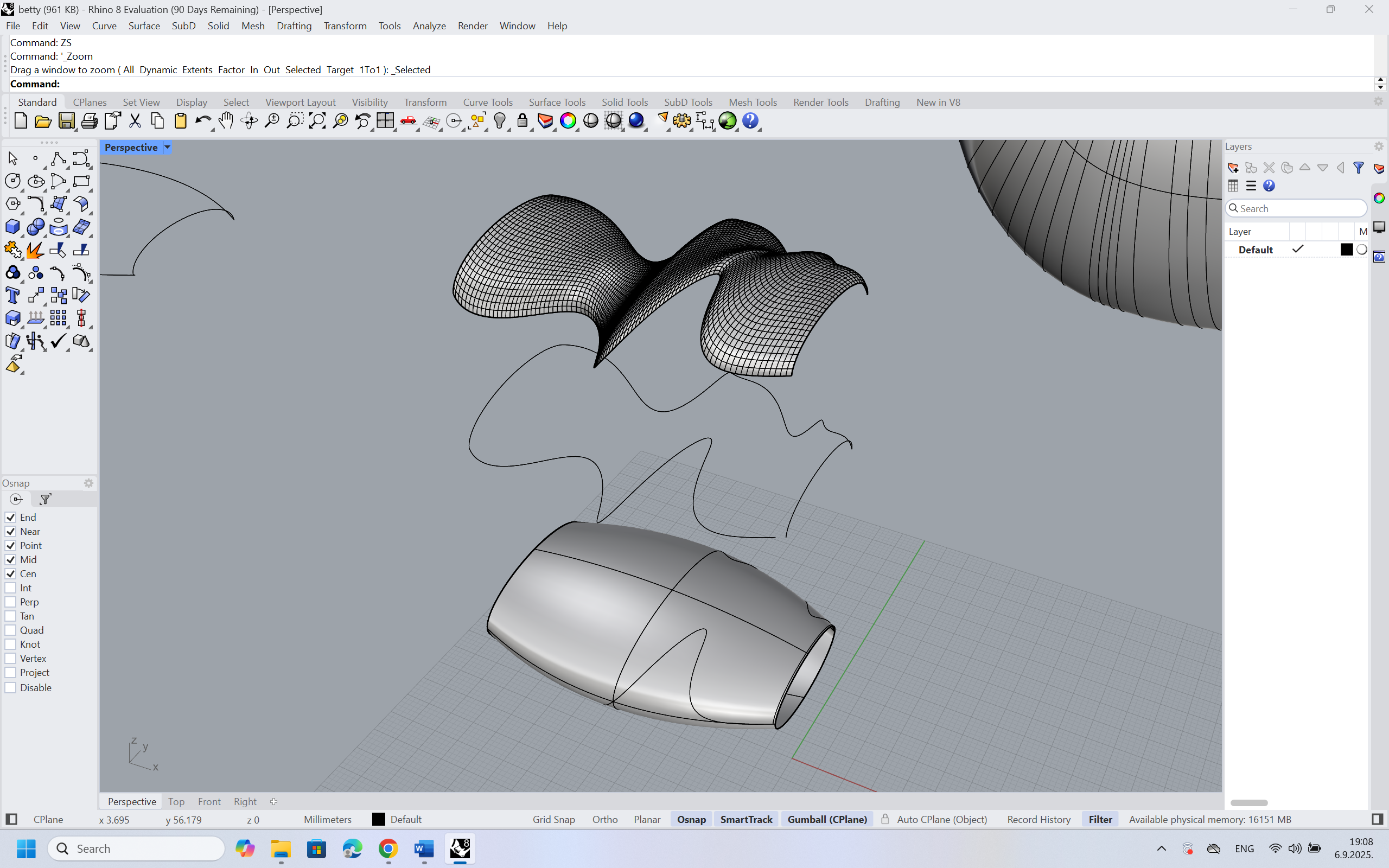Check the Disable osnap checkbox
1389x868 pixels.
pos(10,688)
